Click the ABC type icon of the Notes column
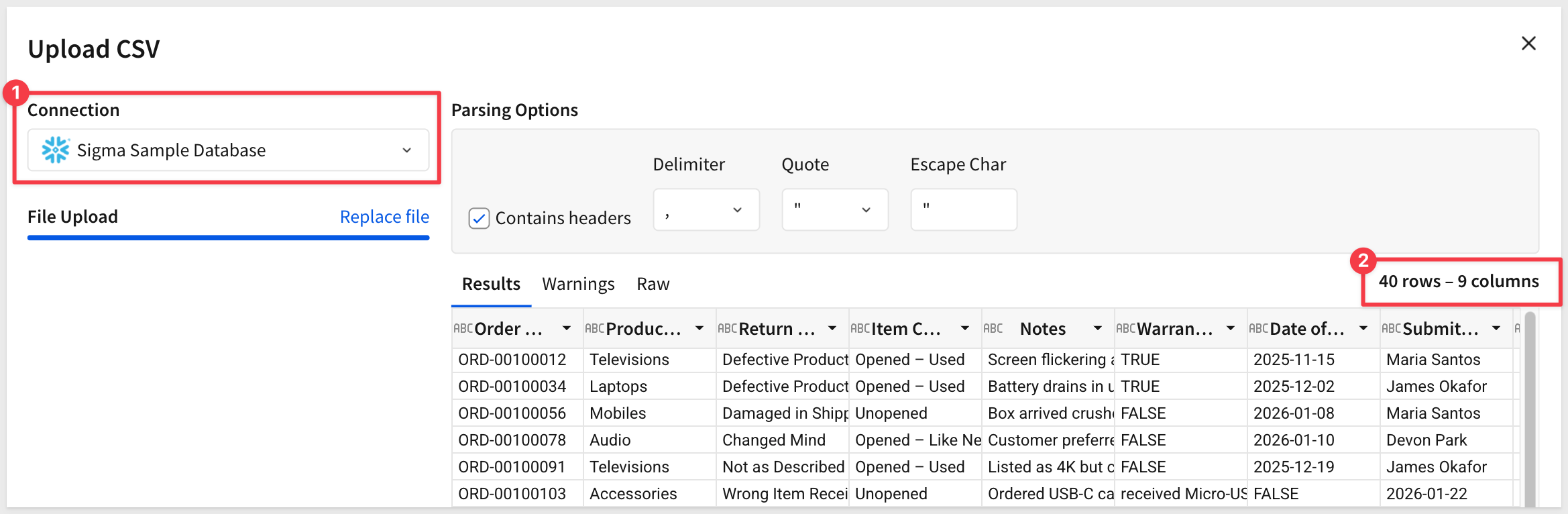 (x=993, y=329)
